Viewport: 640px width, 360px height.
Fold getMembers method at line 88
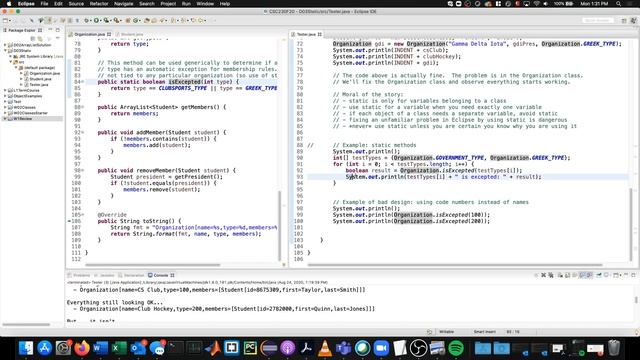tap(83, 107)
